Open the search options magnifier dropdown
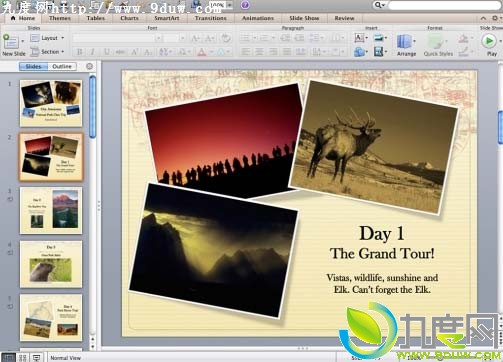The height and width of the screenshot is (362, 503). point(379,5)
